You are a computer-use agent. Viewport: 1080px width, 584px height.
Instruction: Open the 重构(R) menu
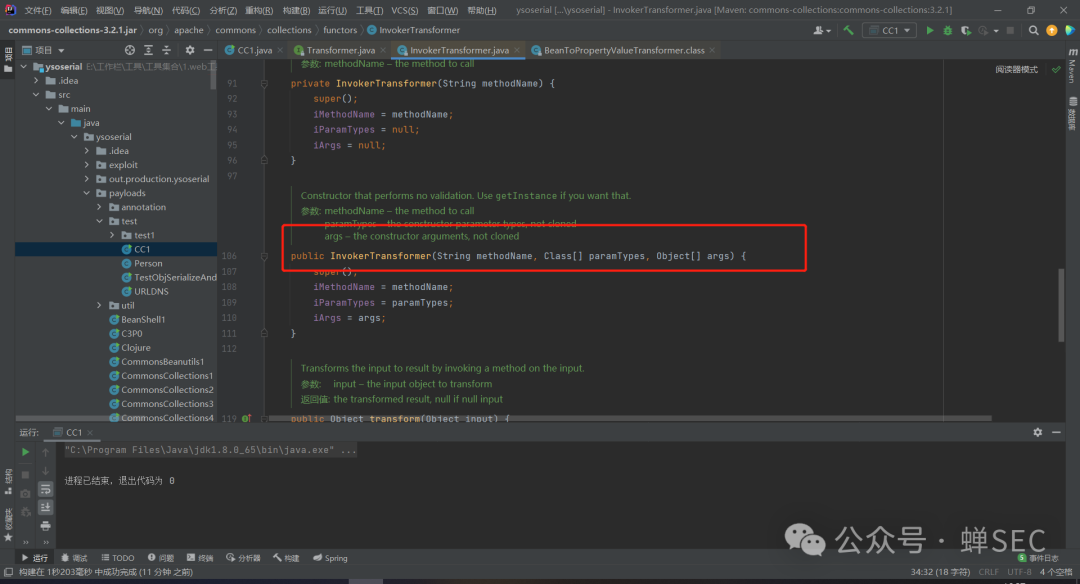click(258, 10)
